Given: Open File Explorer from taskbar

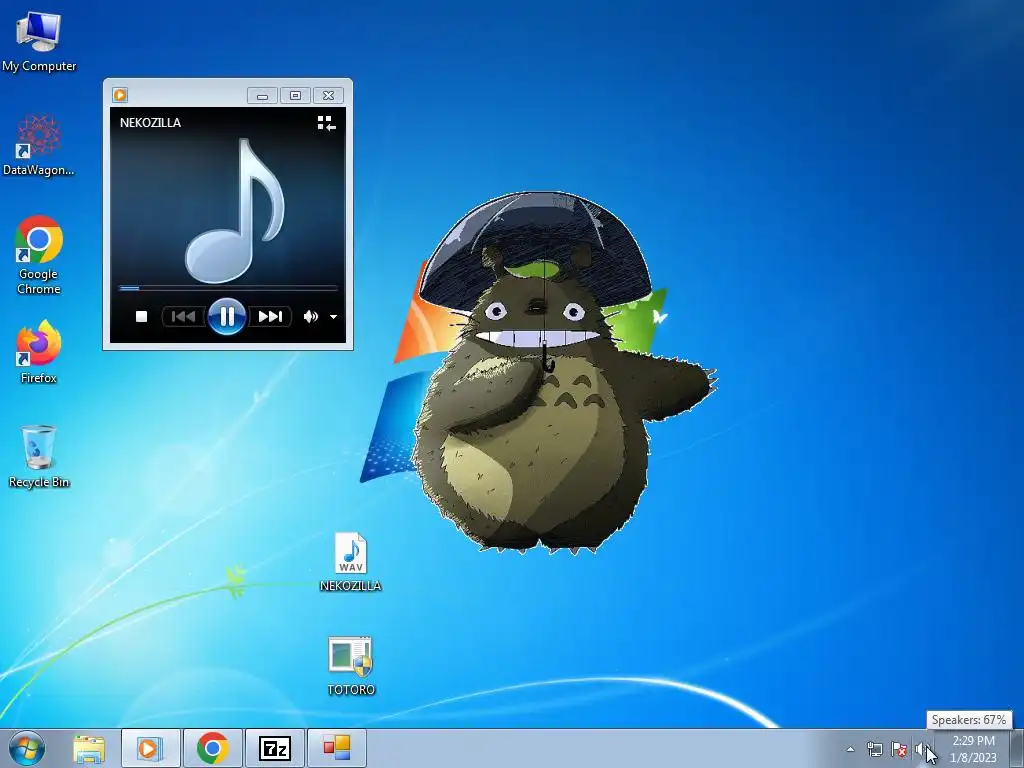Looking at the screenshot, I should point(89,748).
